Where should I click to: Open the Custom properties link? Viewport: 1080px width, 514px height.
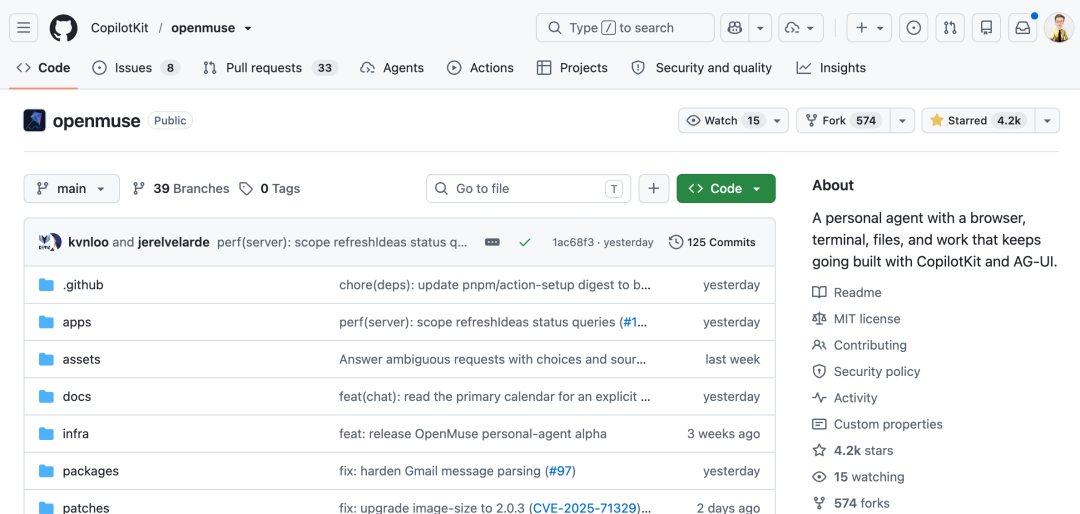[x=877, y=424]
